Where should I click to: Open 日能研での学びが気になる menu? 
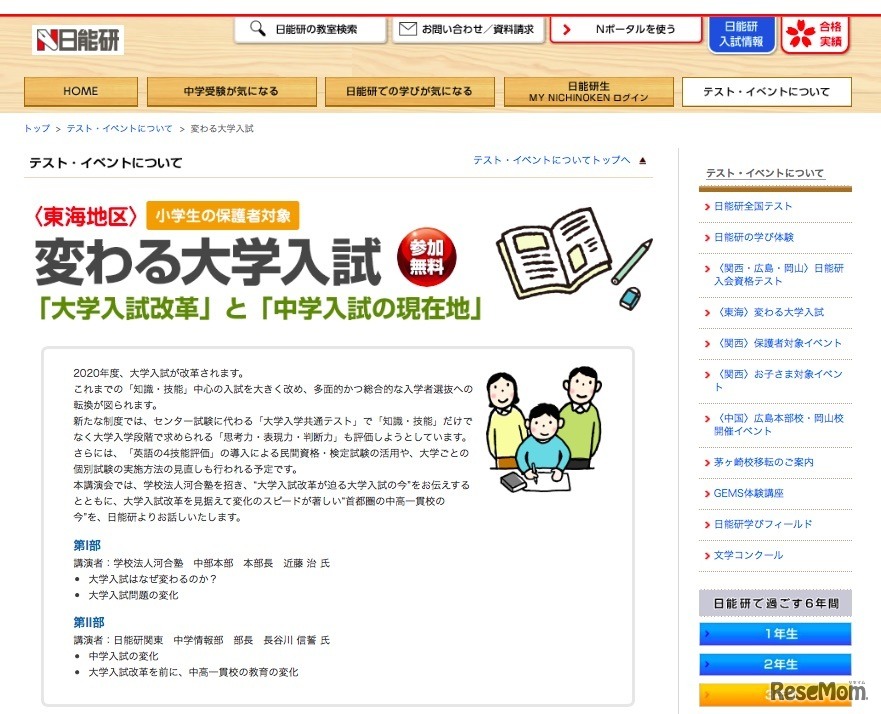tap(410, 92)
